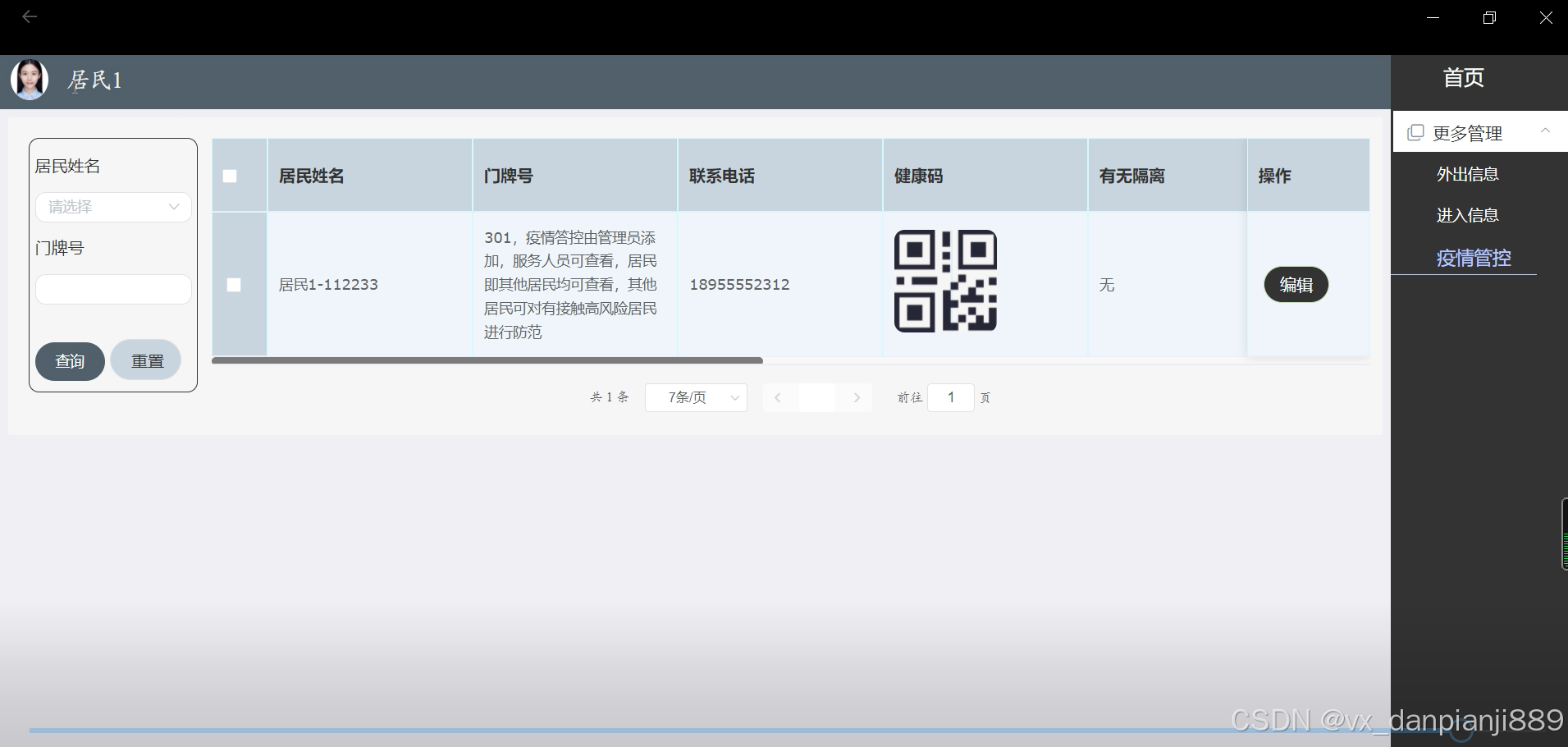Image resolution: width=1568 pixels, height=747 pixels.
Task: Open the 7条/页 page size dropdown
Action: (696, 397)
